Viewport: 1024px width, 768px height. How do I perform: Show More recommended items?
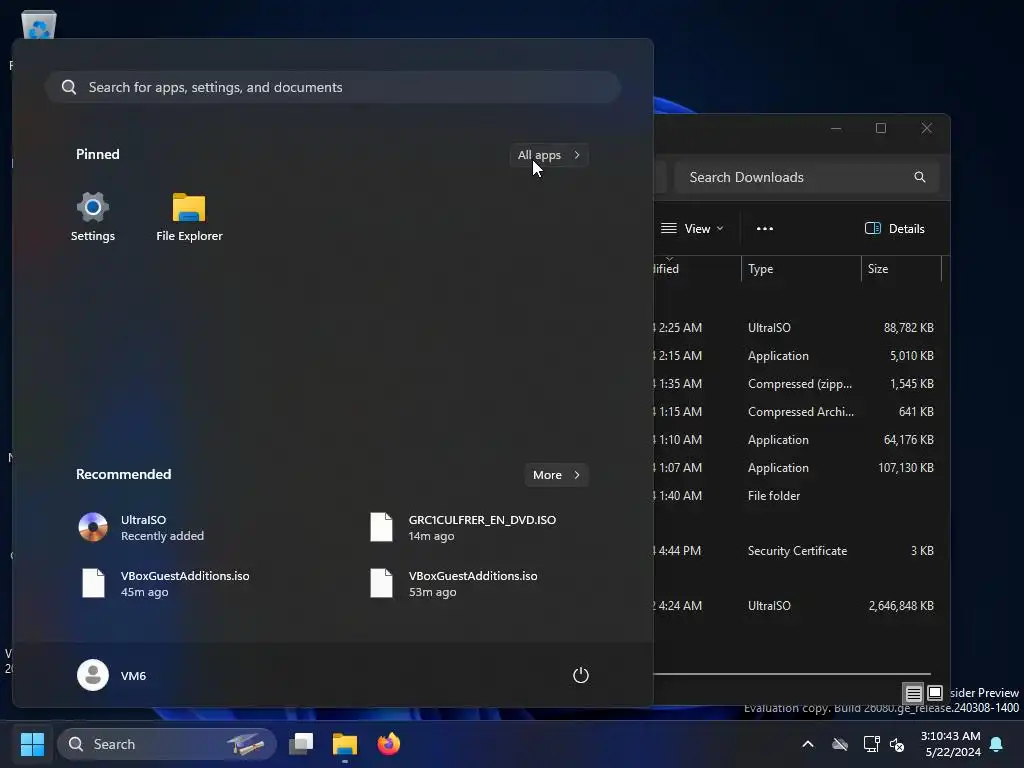coord(556,475)
